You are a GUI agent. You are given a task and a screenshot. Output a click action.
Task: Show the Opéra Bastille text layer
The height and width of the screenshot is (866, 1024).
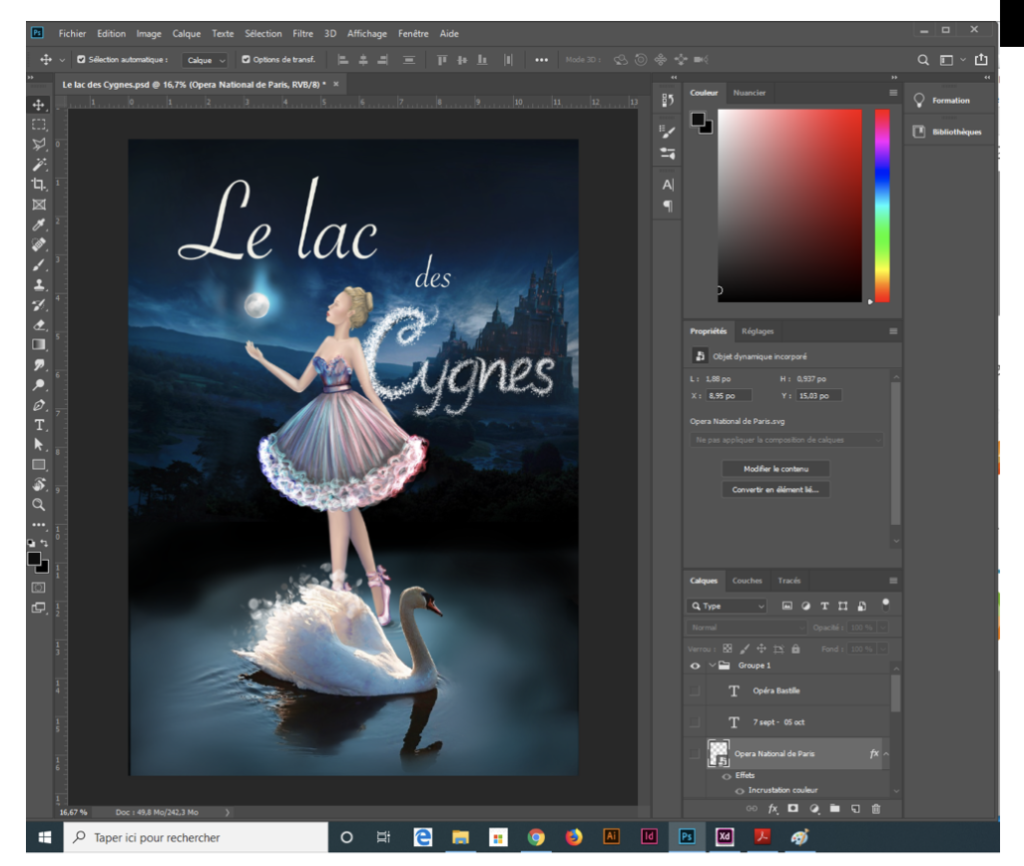[695, 690]
